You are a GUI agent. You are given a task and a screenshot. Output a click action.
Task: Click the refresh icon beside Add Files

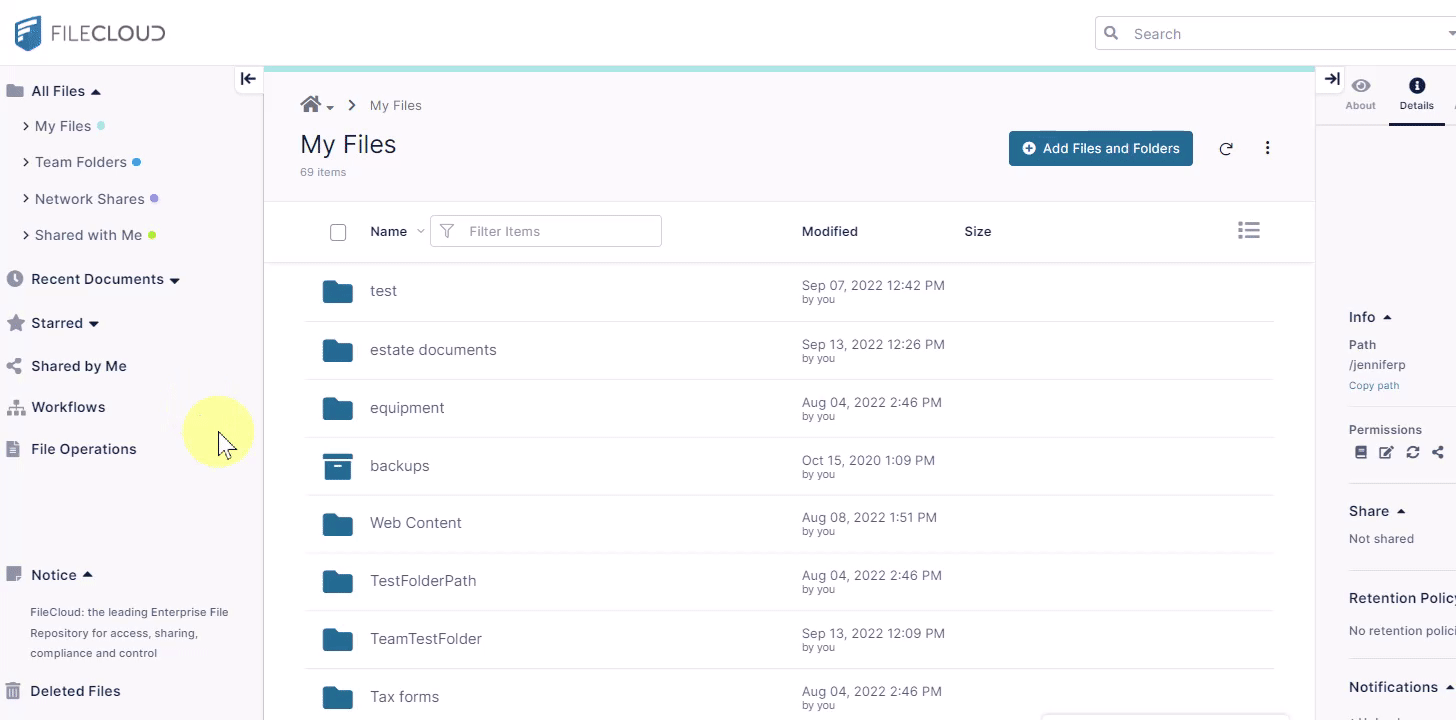click(x=1226, y=149)
